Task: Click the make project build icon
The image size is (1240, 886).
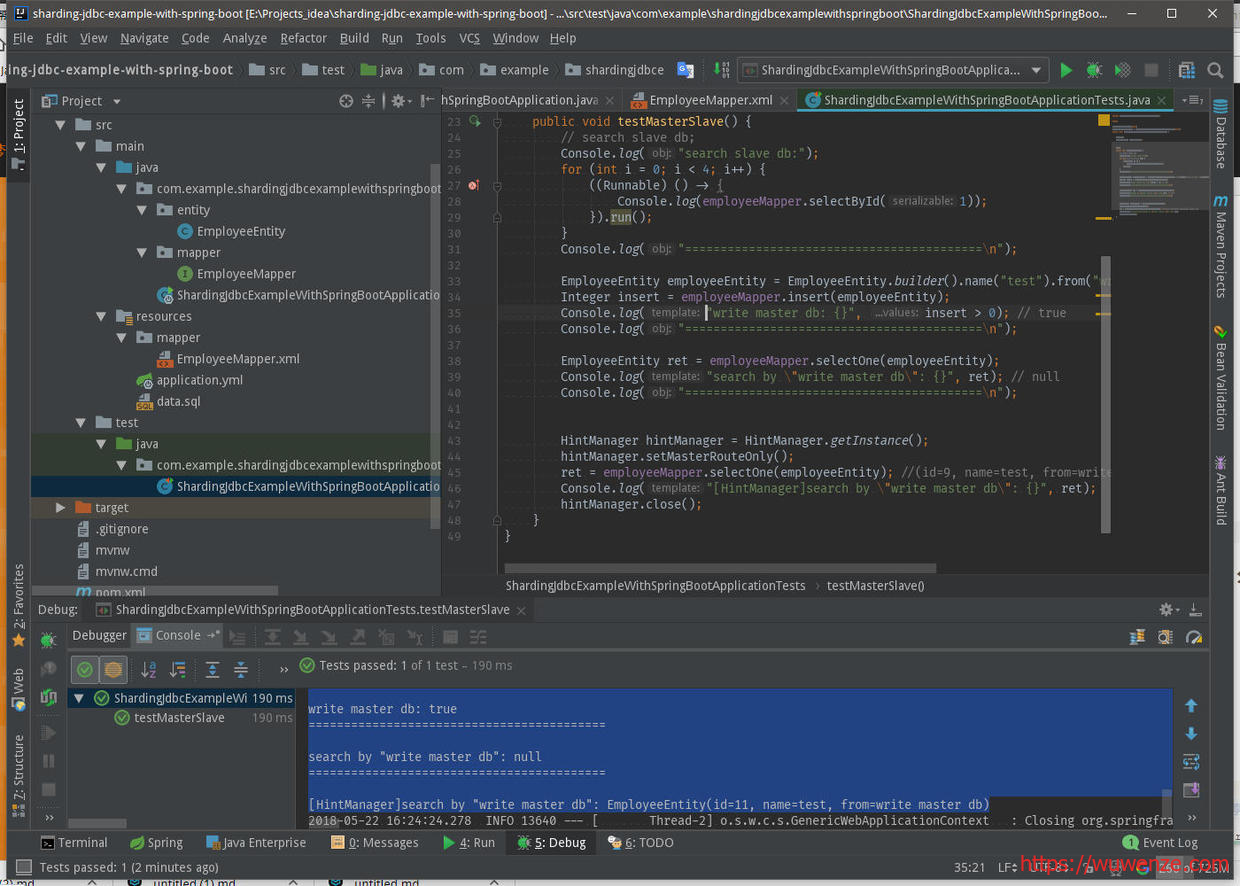Action: 721,70
